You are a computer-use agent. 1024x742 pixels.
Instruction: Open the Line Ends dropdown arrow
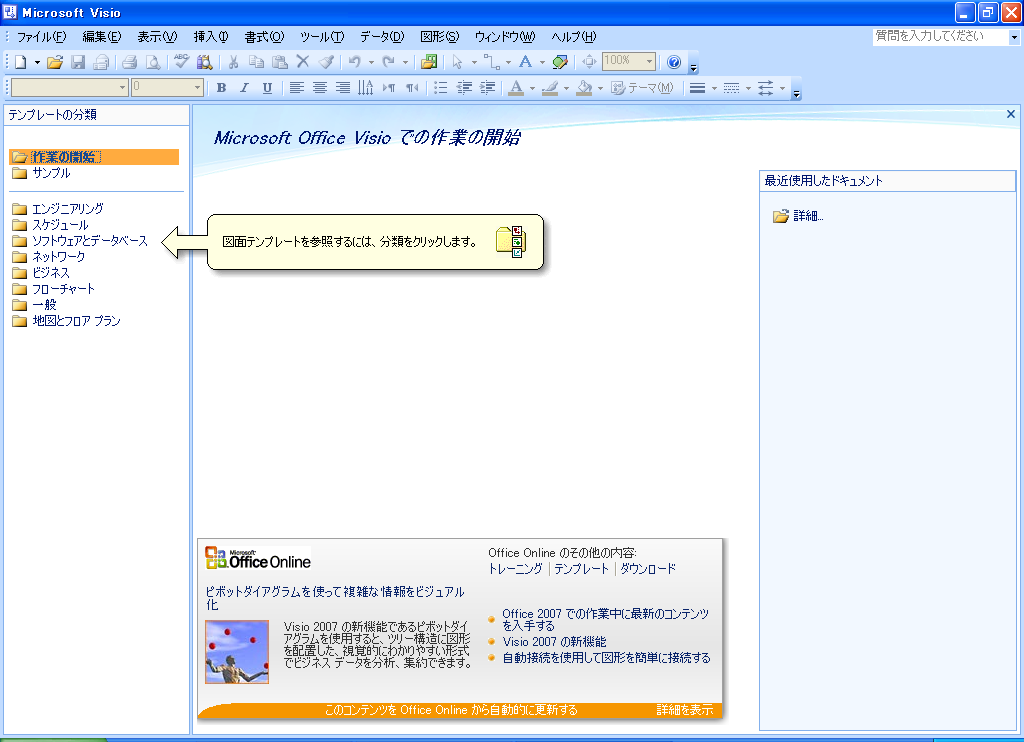[782, 89]
